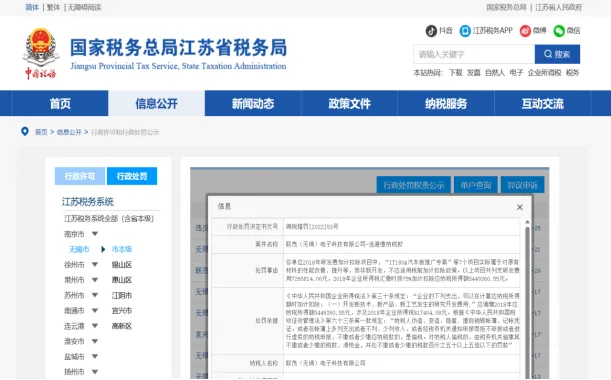Click the site title 国家税务总局江苏省税务局
Screen dimensions: 611x380
click(x=178, y=48)
